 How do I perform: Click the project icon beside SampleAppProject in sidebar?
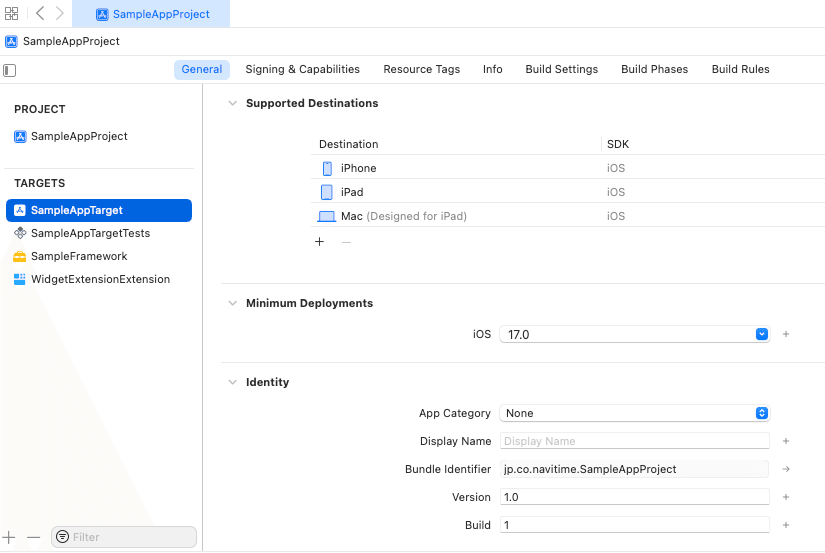point(20,136)
